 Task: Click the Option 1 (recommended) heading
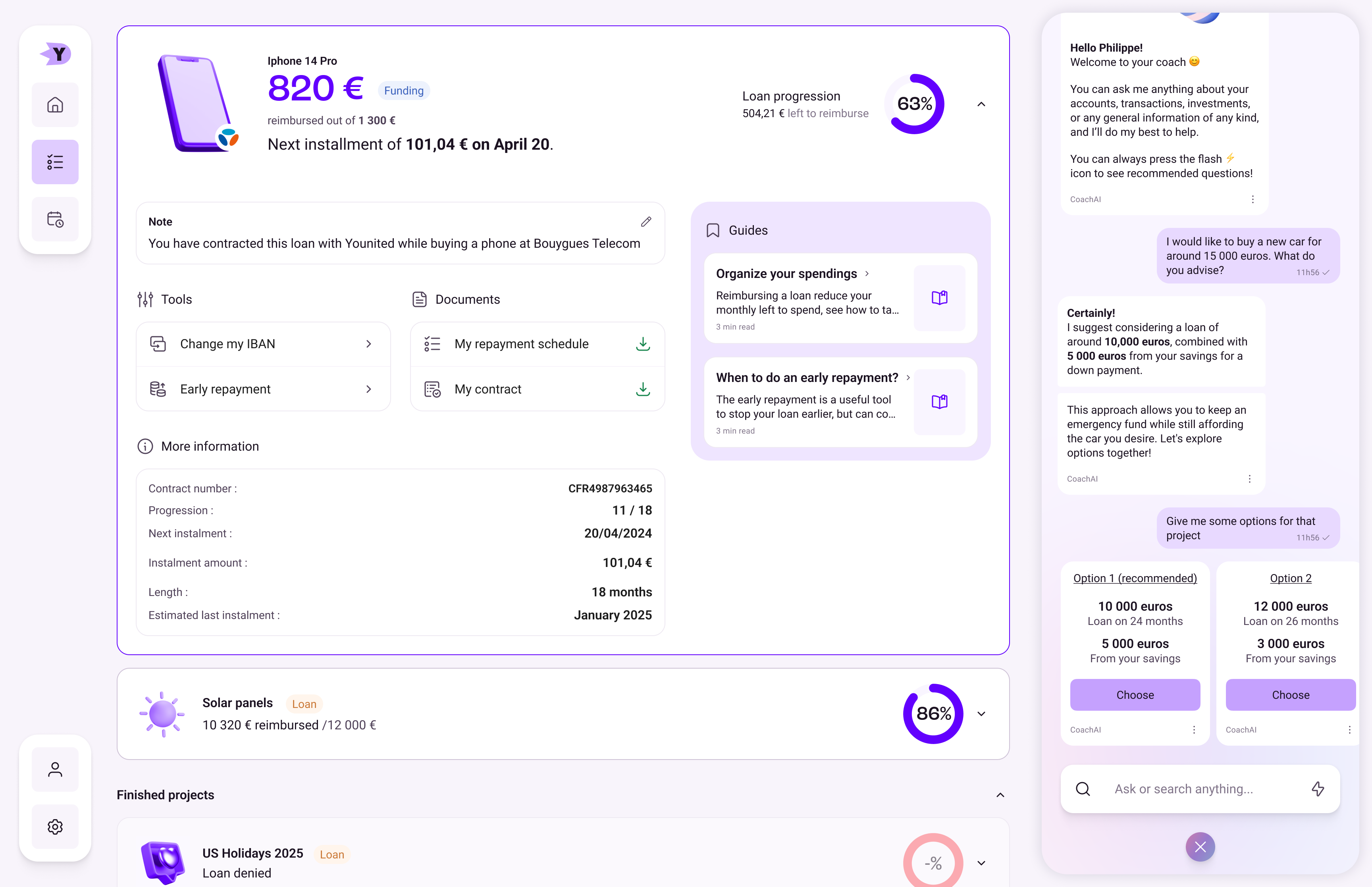(x=1135, y=578)
